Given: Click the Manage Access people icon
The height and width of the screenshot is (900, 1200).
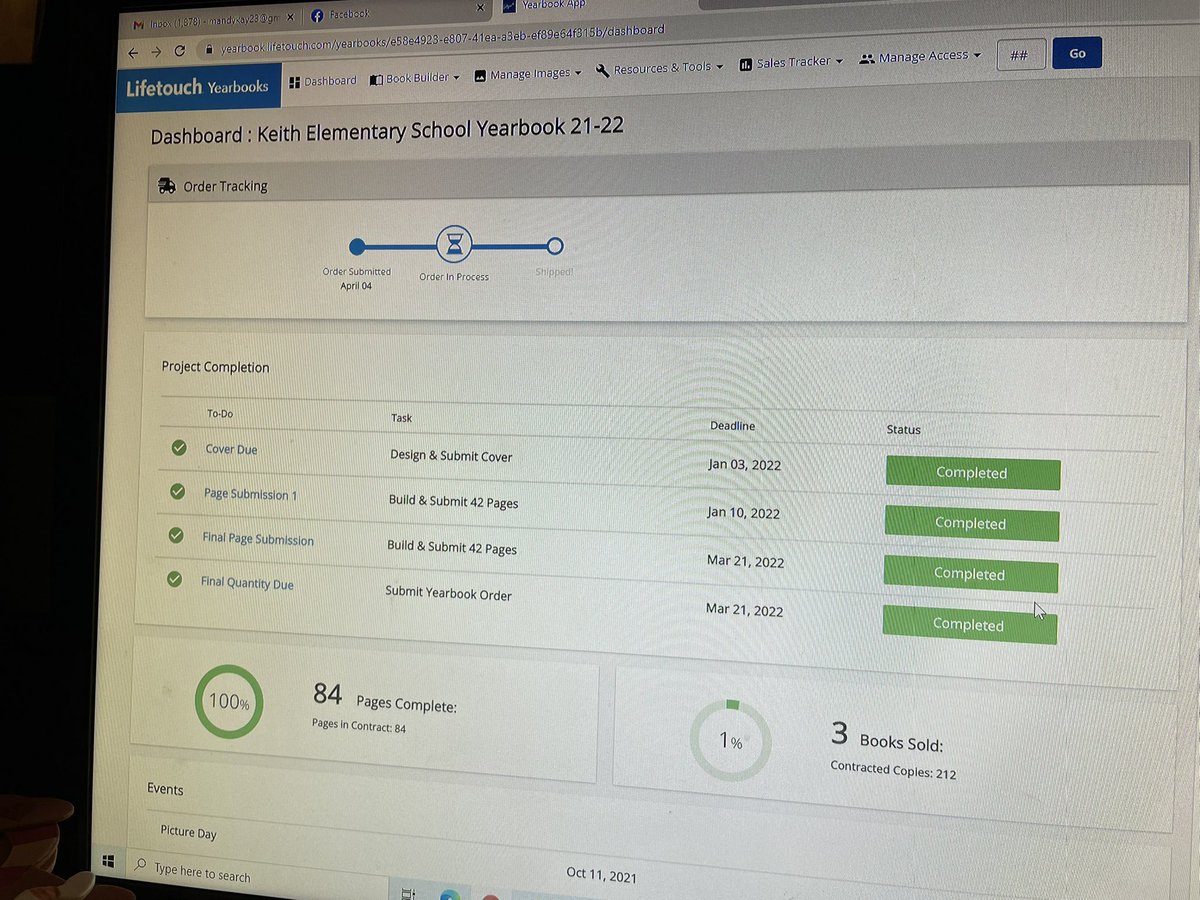Looking at the screenshot, I should click(x=867, y=59).
